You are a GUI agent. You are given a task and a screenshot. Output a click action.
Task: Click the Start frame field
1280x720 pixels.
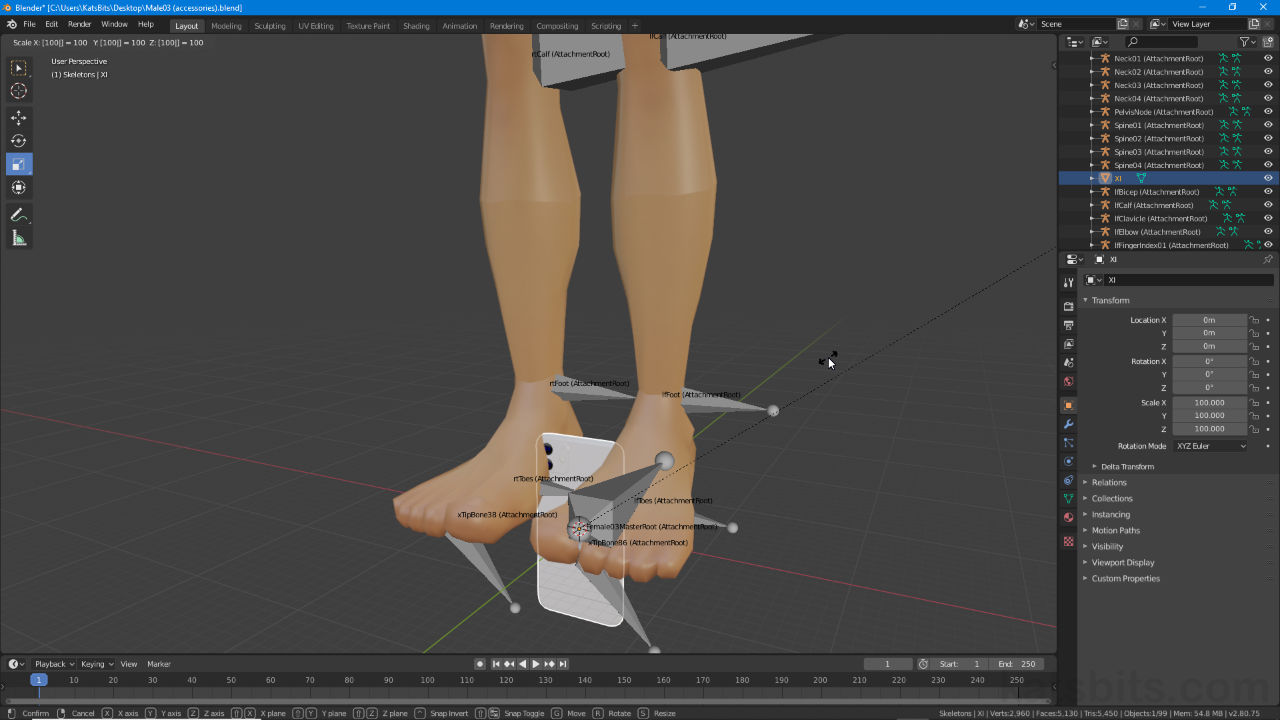coord(961,664)
